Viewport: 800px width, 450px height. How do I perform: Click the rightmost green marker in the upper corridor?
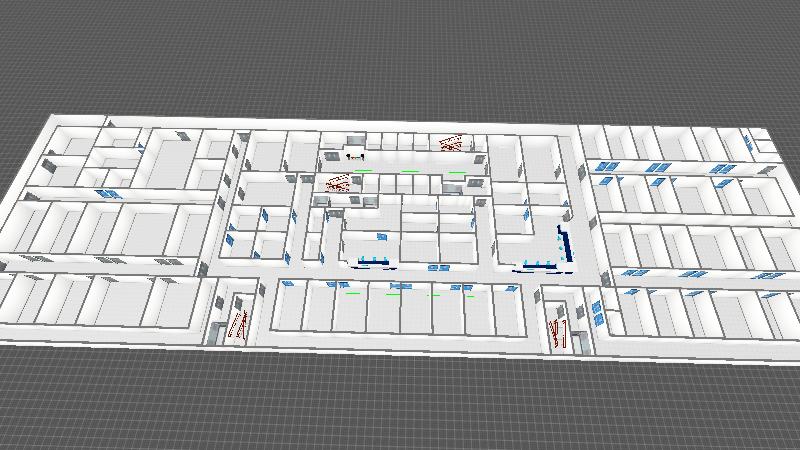tap(456, 172)
